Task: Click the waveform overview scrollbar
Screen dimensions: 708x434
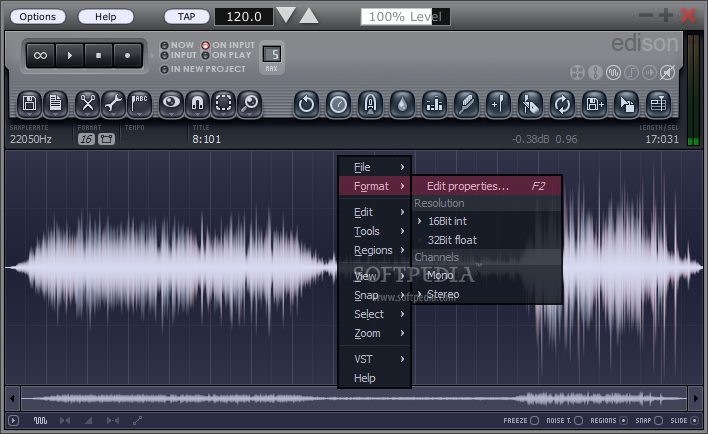Action: 354,398
